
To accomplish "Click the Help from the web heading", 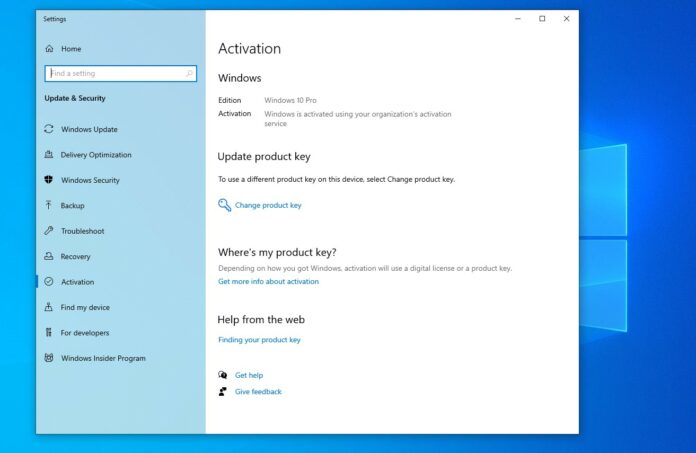I will tap(261, 319).
